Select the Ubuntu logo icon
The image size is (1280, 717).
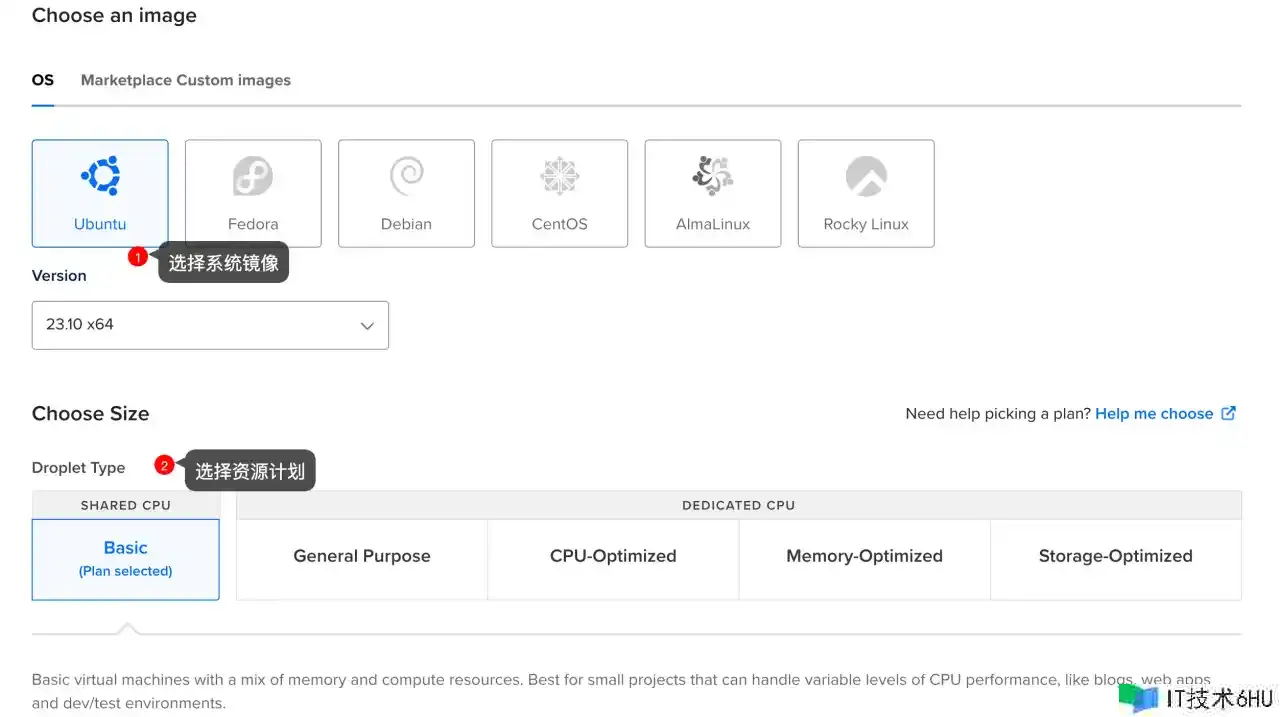coord(100,177)
